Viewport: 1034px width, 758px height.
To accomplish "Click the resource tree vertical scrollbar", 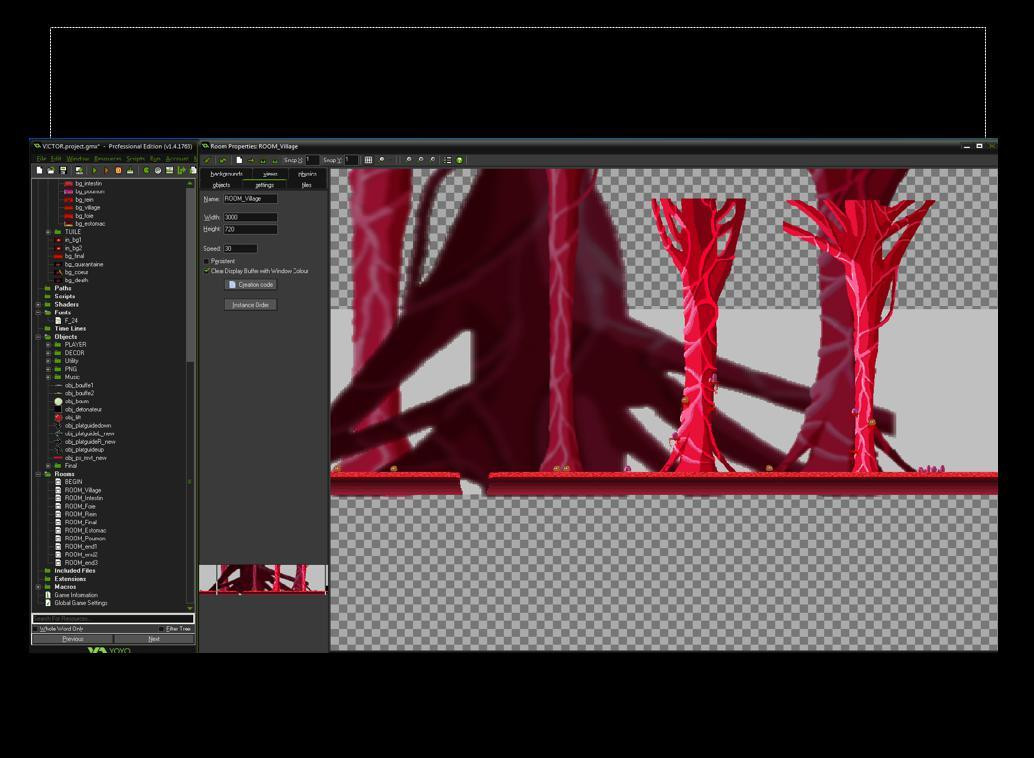I will 191,395.
